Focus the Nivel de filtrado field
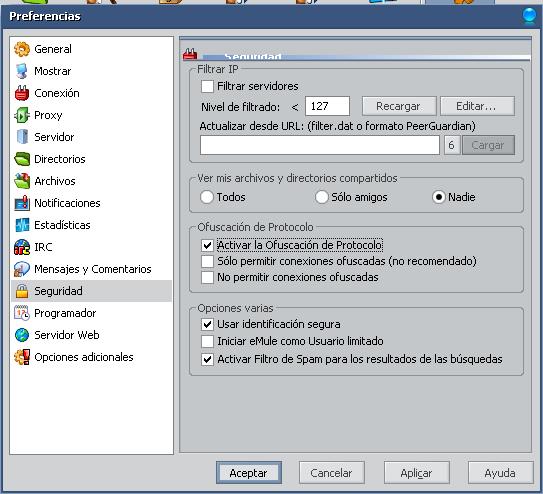Screen dimensions: 543x494 click(327, 106)
